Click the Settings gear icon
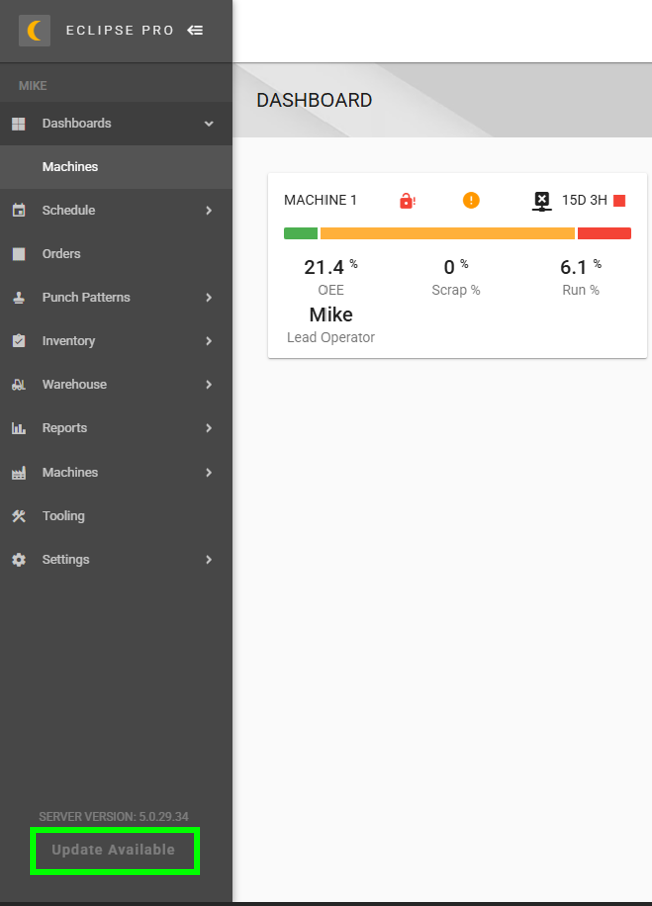The image size is (652, 906). point(19,559)
